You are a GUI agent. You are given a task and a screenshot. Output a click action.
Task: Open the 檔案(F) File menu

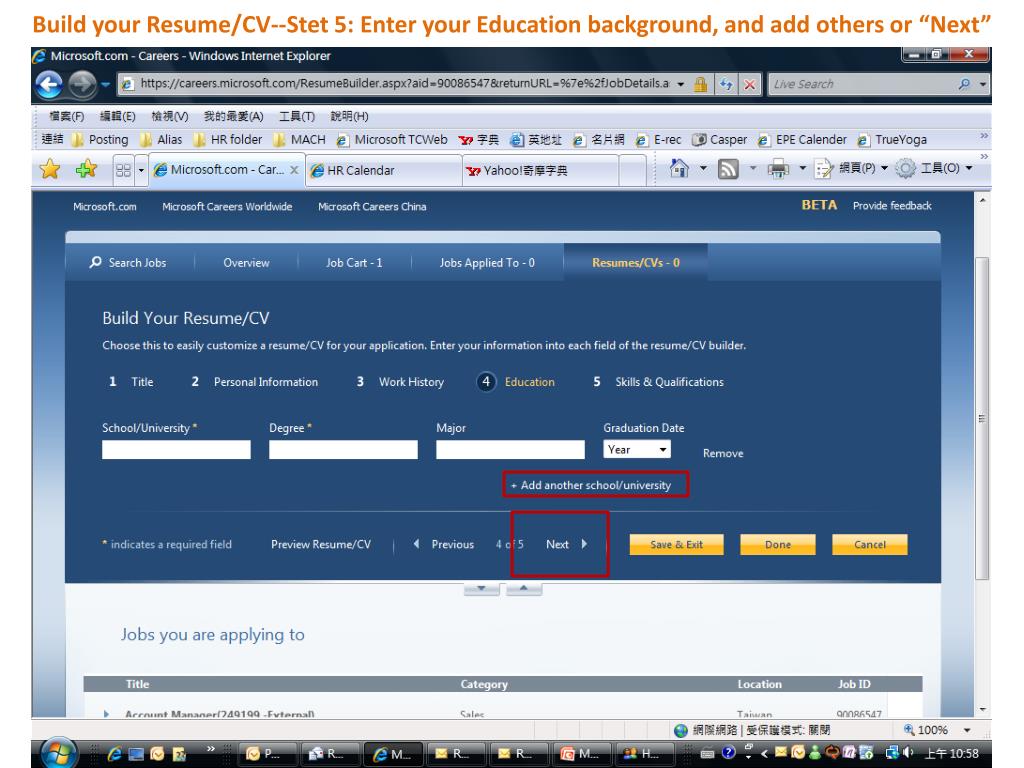[66, 116]
